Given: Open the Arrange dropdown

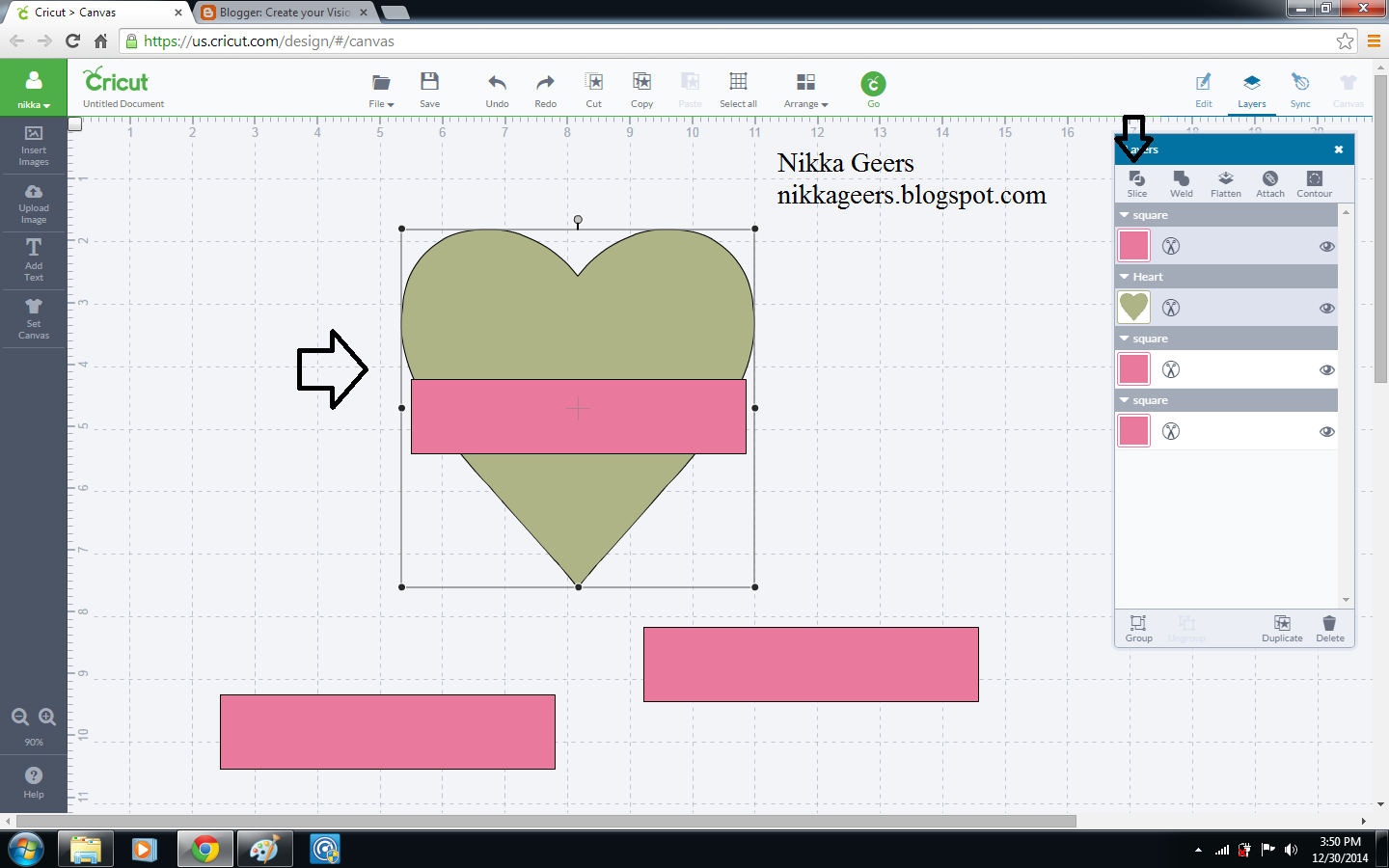Looking at the screenshot, I should 805,91.
